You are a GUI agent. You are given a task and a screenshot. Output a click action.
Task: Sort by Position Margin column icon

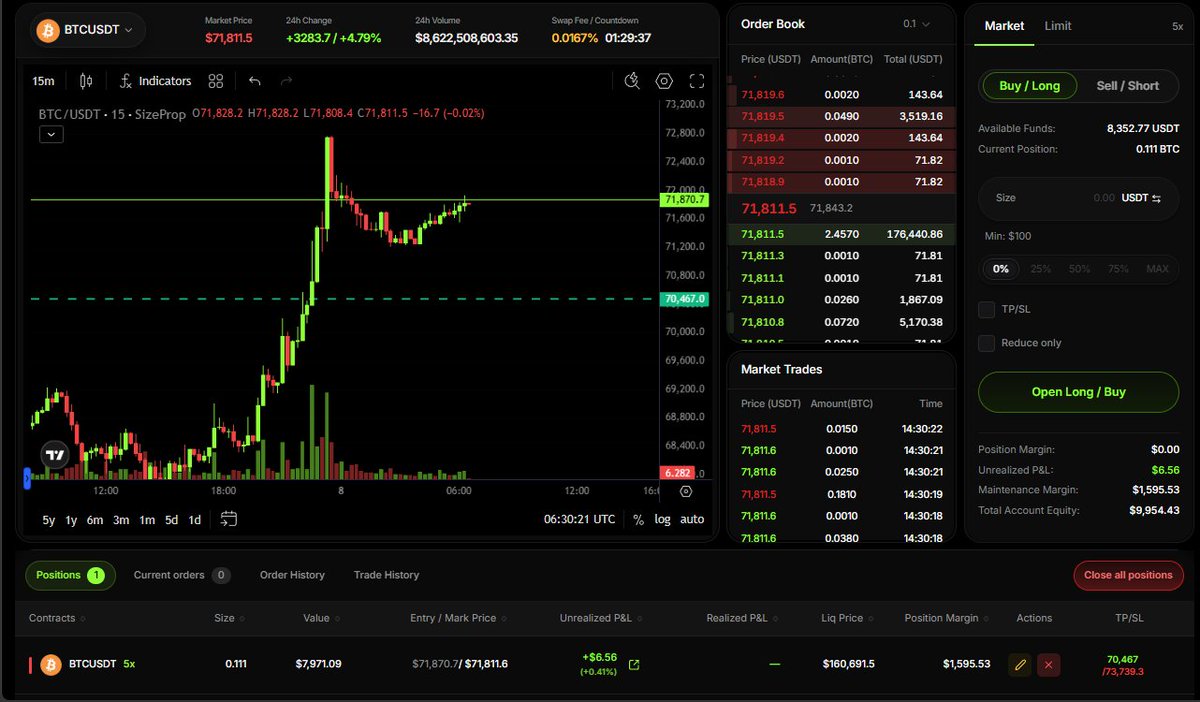[988, 618]
